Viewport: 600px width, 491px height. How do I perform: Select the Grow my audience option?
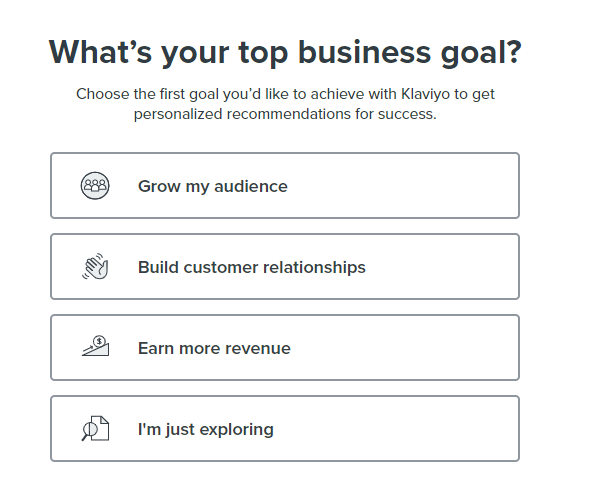click(285, 186)
